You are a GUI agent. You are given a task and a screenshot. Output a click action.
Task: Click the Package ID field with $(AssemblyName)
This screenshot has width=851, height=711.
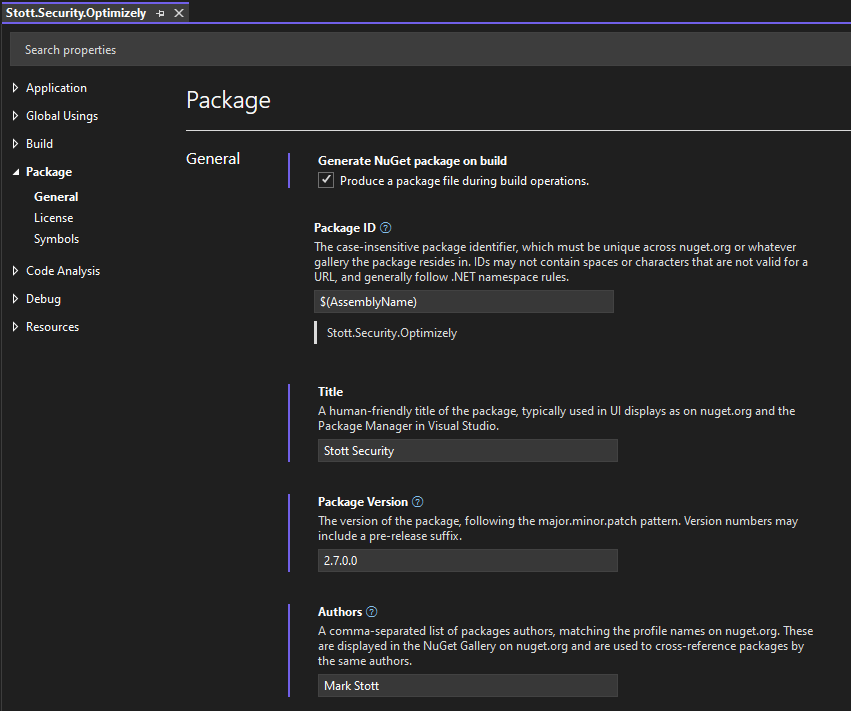click(x=464, y=302)
